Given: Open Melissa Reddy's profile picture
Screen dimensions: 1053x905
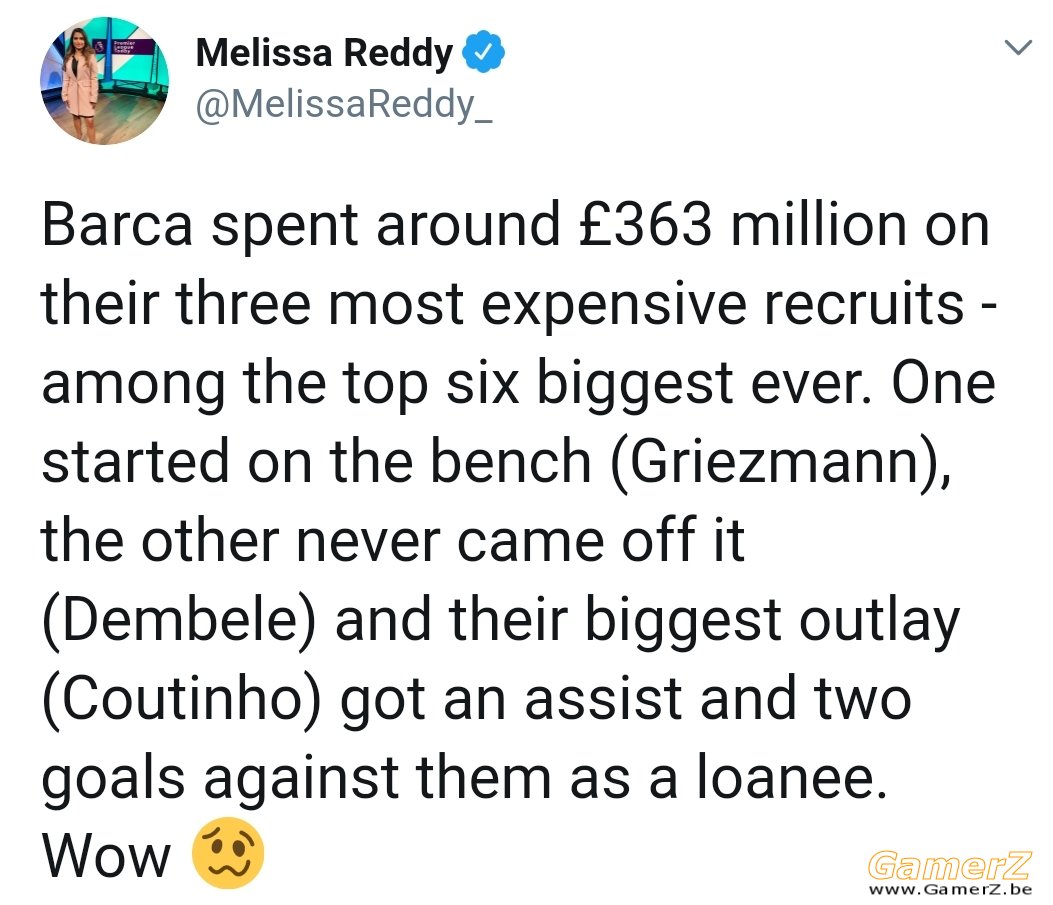Looking at the screenshot, I should tap(105, 81).
